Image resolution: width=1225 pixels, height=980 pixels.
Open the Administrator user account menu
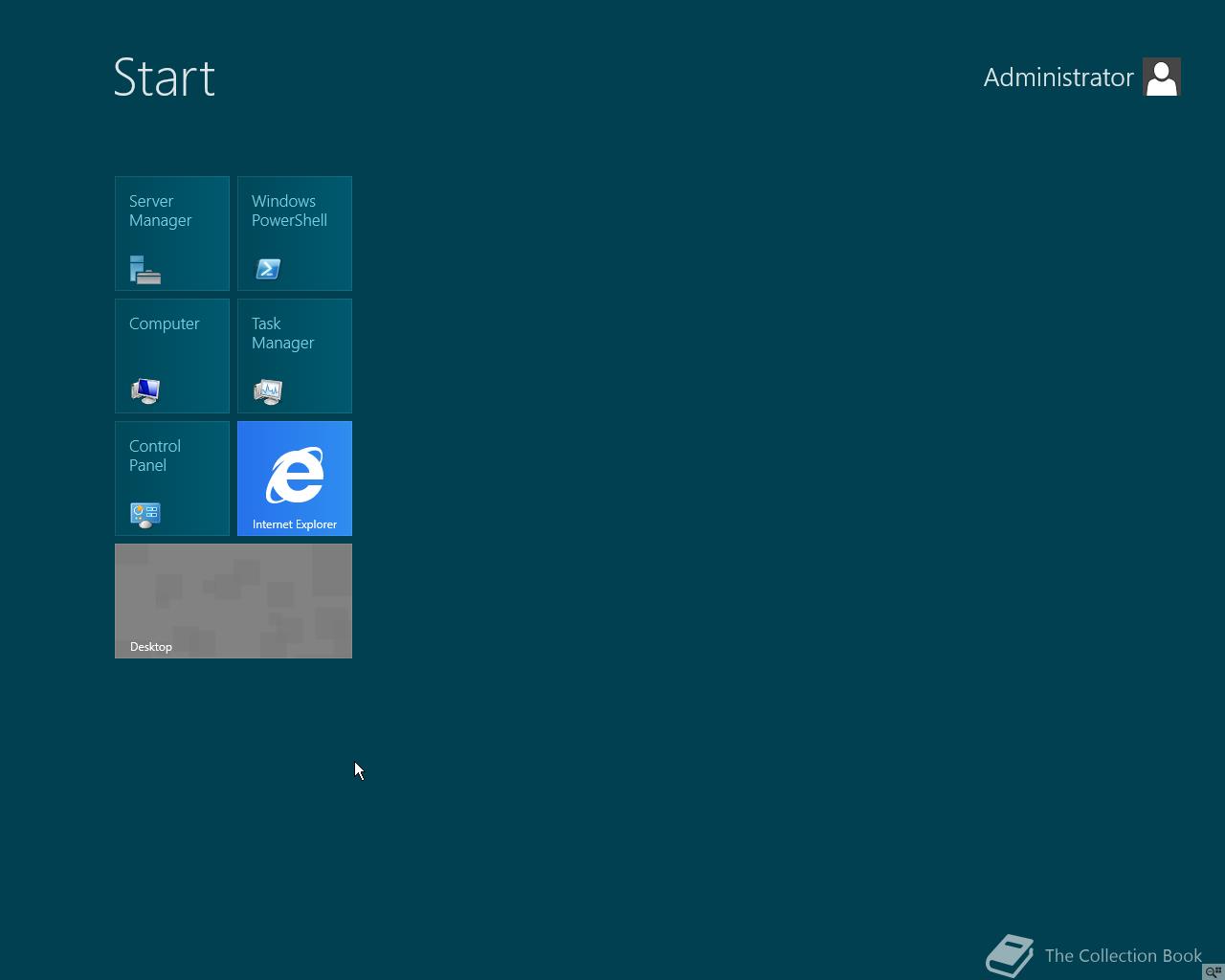pyautogui.click(x=1081, y=77)
